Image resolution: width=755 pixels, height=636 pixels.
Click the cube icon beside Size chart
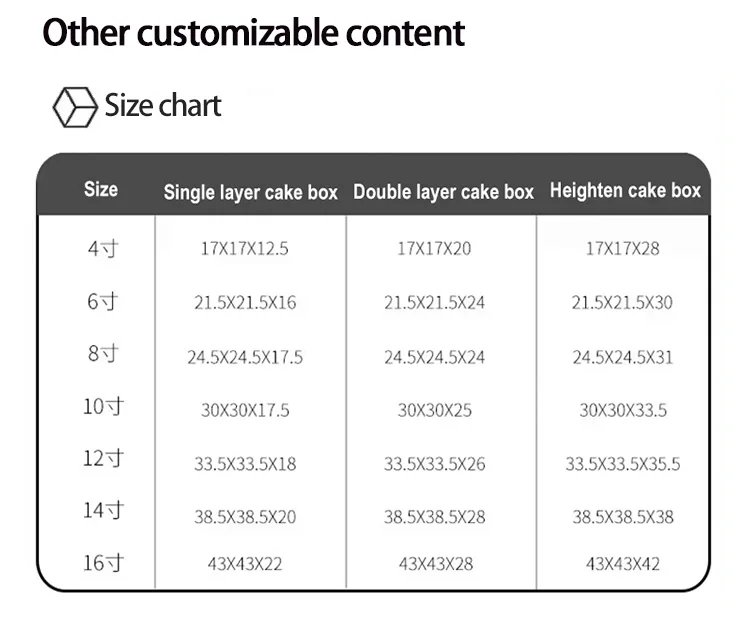tap(75, 107)
